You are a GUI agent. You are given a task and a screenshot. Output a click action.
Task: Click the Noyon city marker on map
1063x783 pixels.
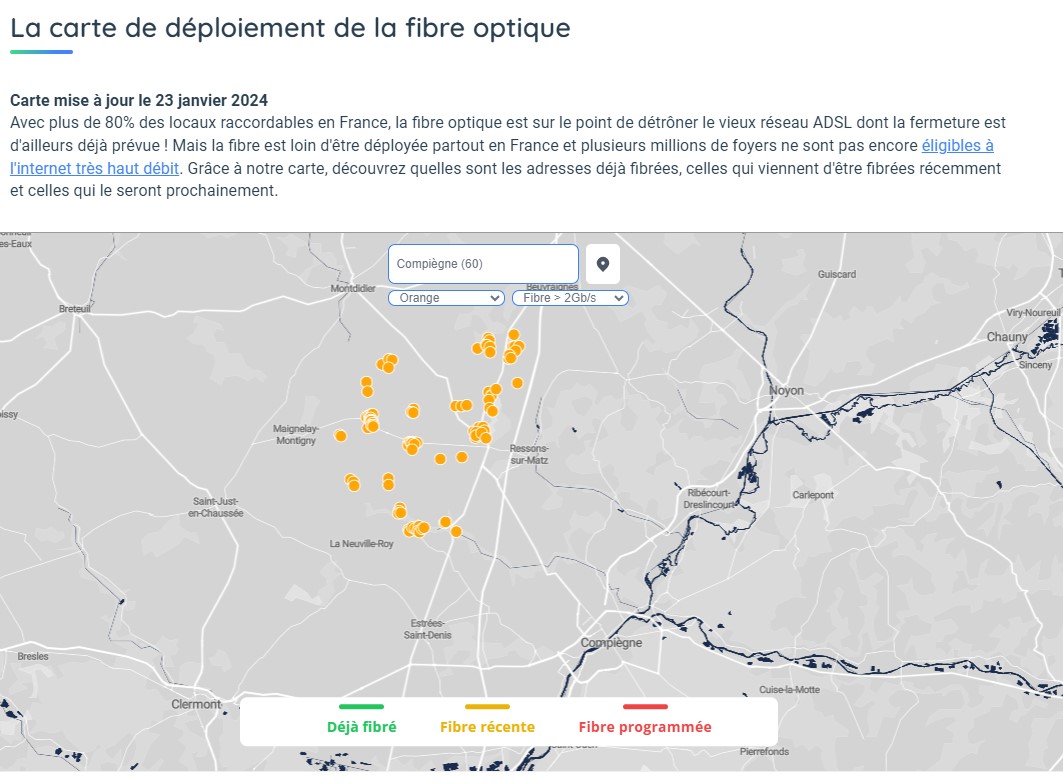[786, 390]
